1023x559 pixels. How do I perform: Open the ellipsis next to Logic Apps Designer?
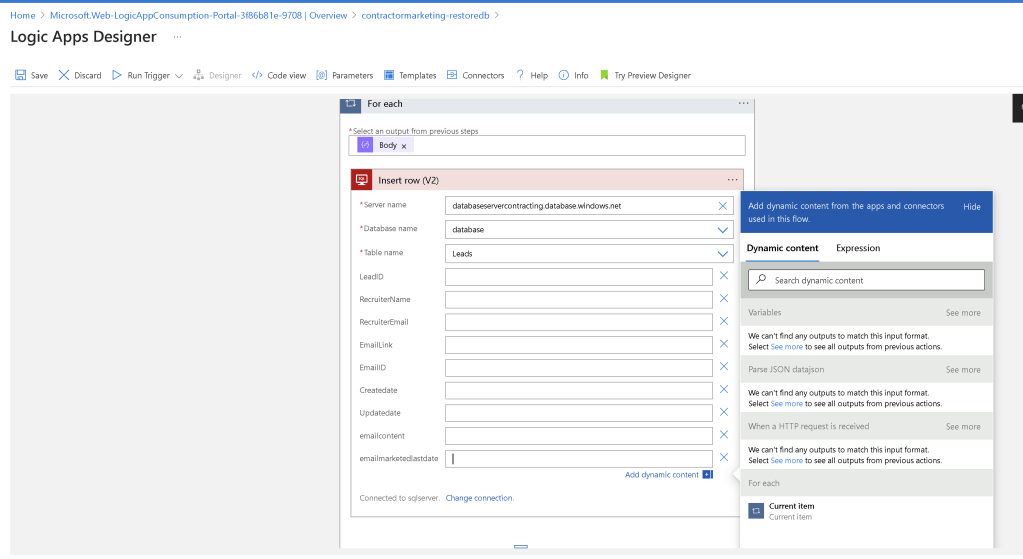177,37
